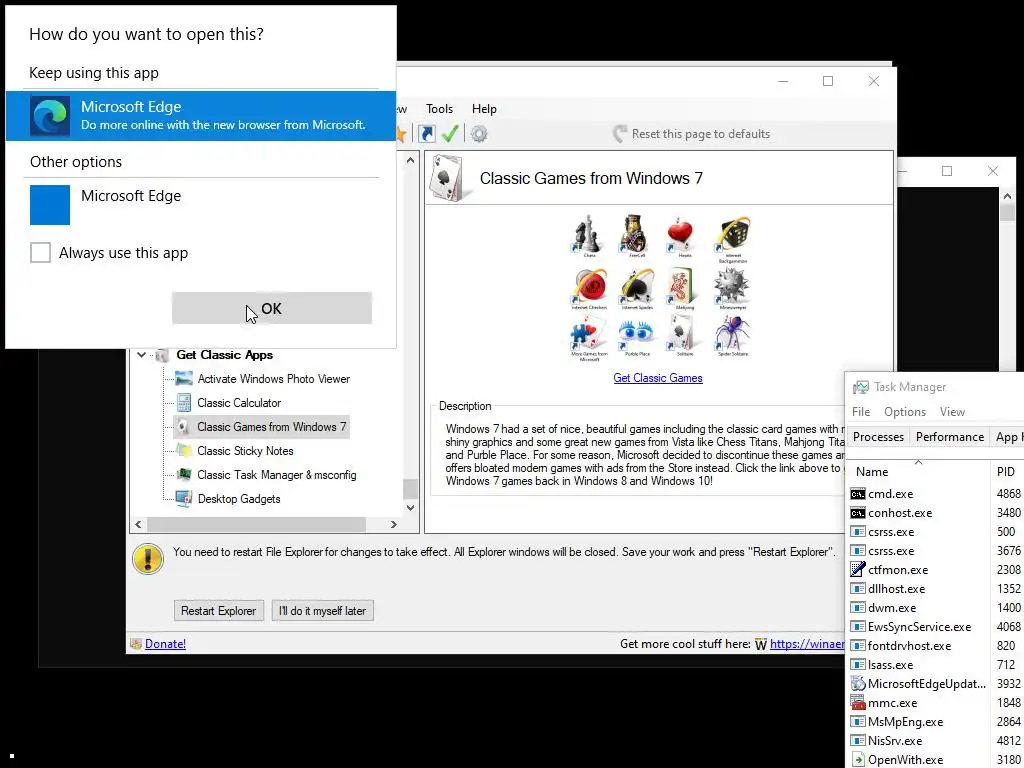Open the Donate! link
Image resolution: width=1024 pixels, height=768 pixels.
click(x=165, y=643)
